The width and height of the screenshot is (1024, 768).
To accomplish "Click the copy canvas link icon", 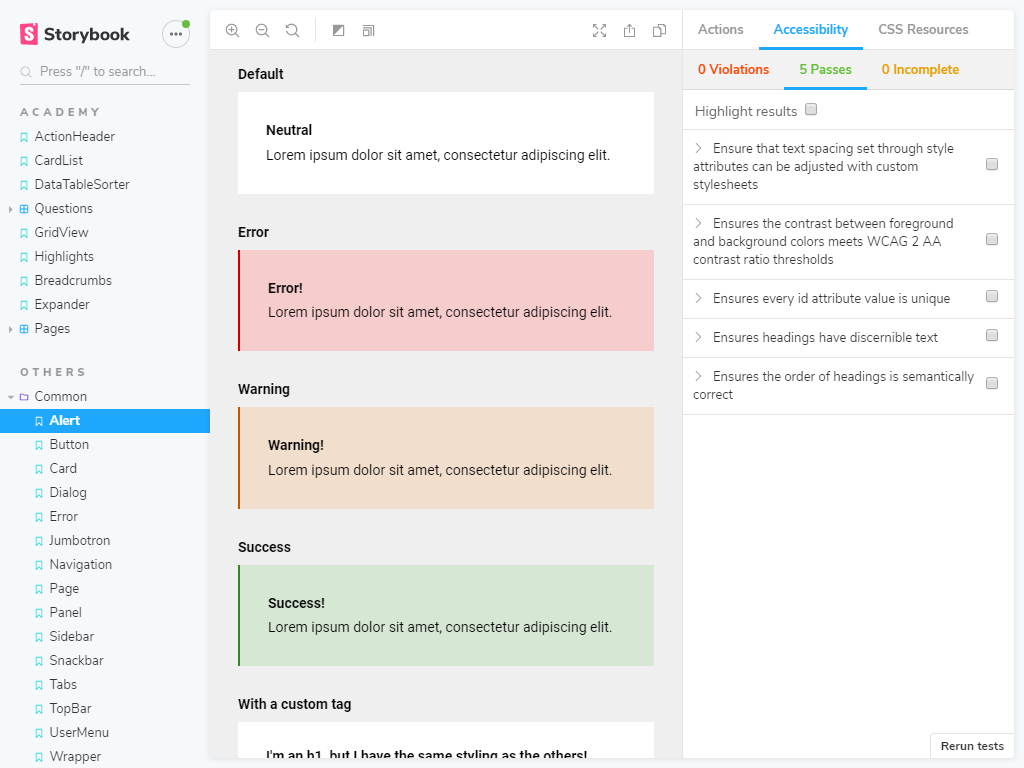I will (659, 31).
